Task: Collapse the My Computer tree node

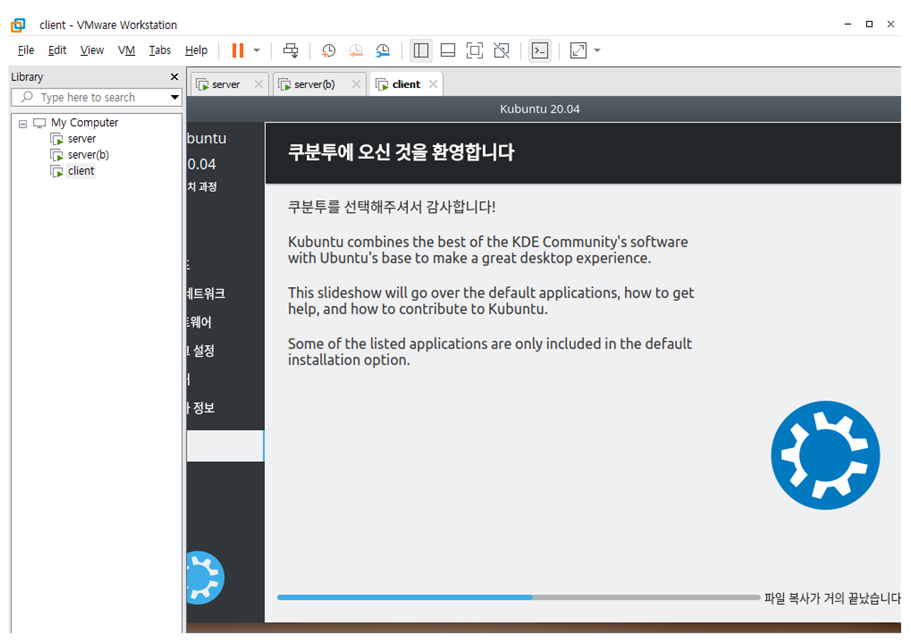Action: tap(23, 124)
